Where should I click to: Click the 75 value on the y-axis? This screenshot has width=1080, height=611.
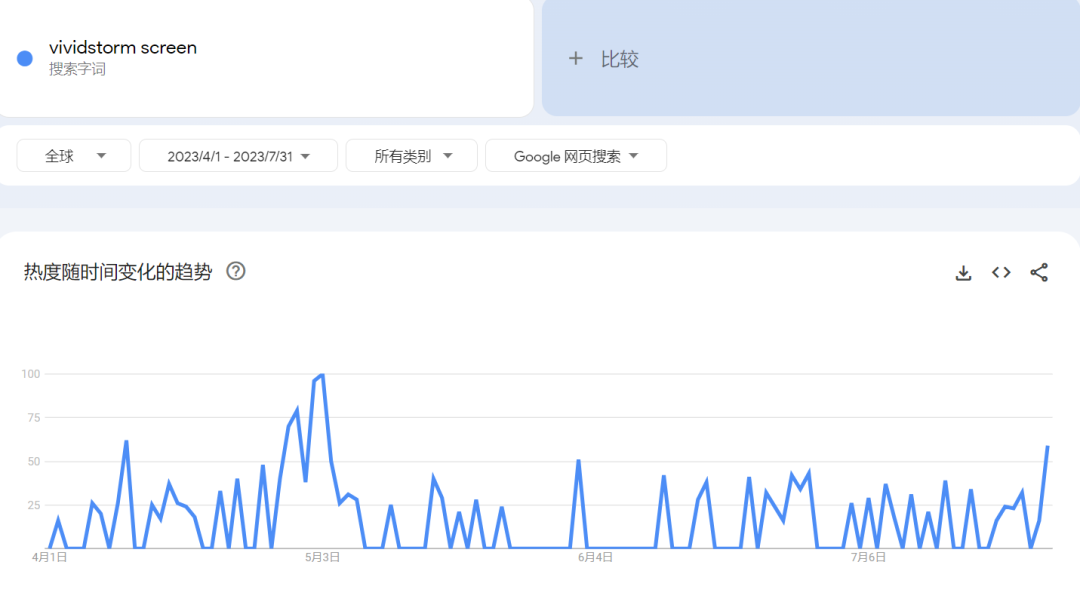(34, 418)
